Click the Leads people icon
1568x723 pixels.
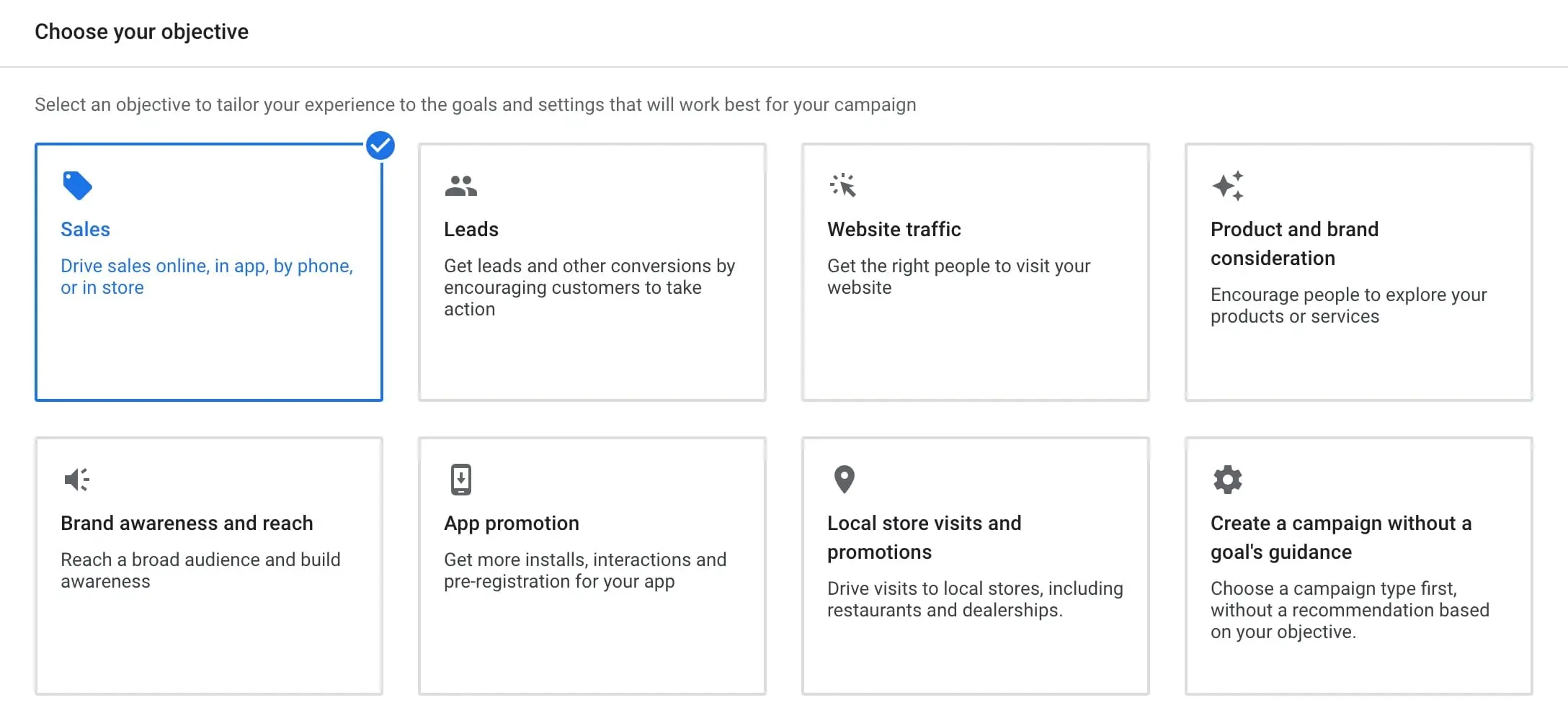460,186
